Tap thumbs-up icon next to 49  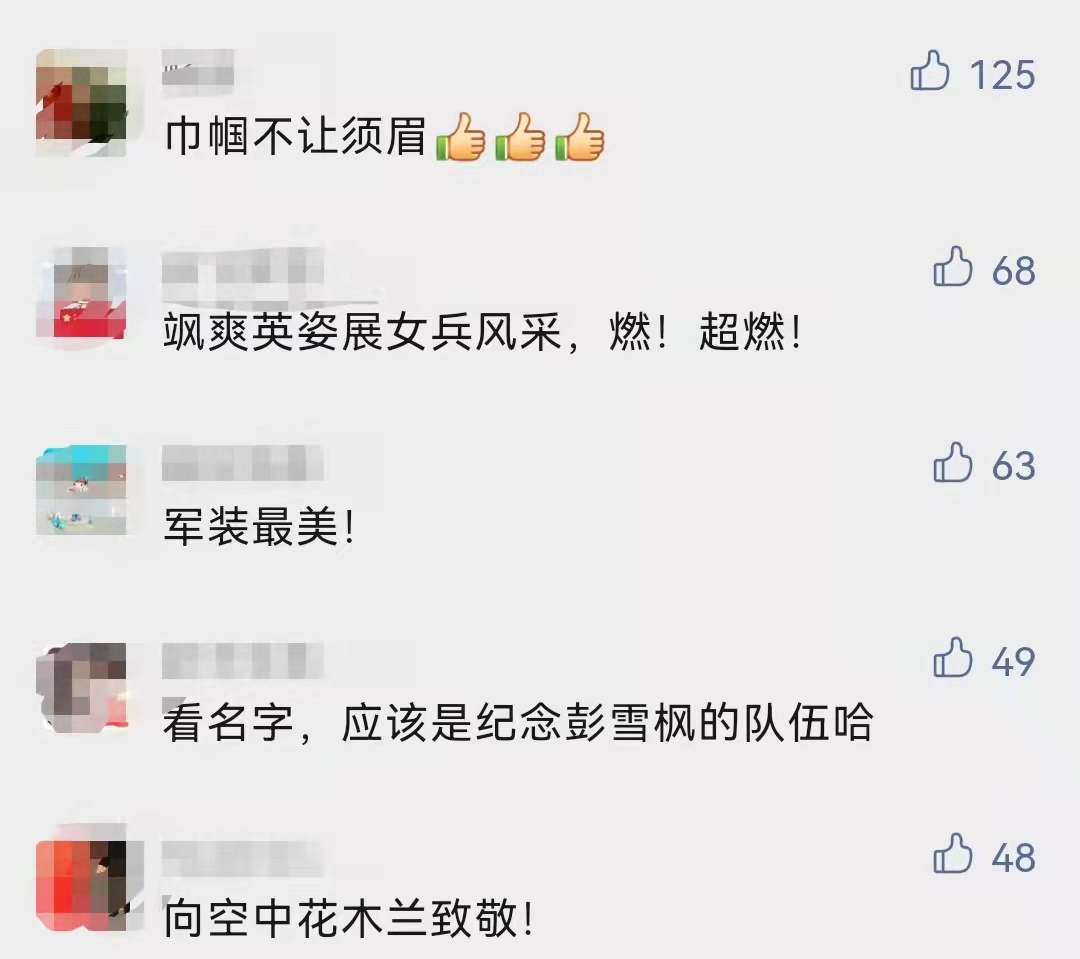[953, 658]
